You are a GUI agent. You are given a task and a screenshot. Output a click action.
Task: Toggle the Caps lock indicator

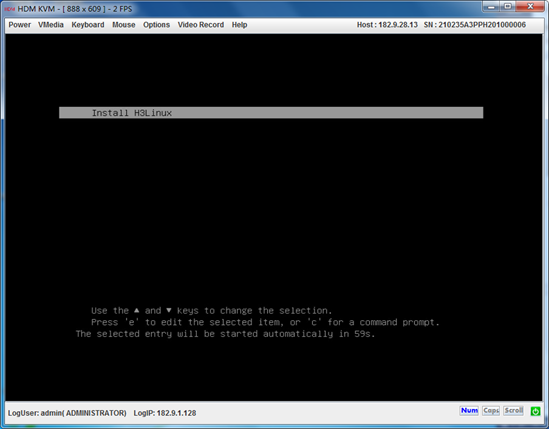pyautogui.click(x=491, y=410)
